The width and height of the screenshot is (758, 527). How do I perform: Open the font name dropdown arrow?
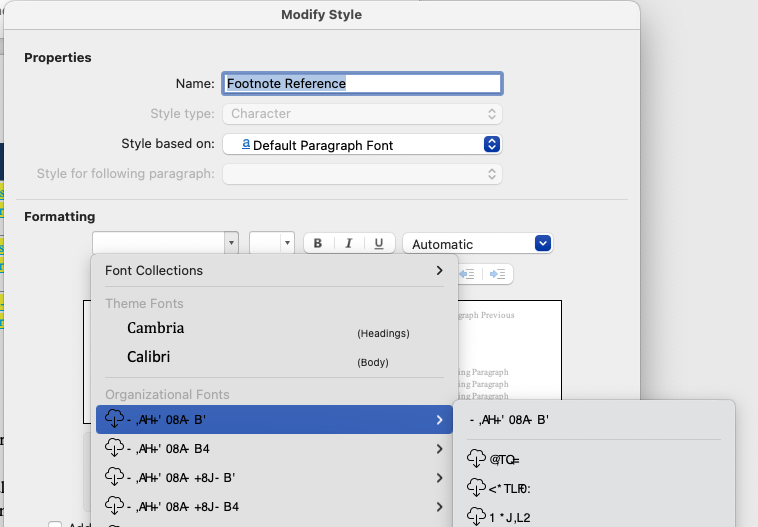click(231, 243)
